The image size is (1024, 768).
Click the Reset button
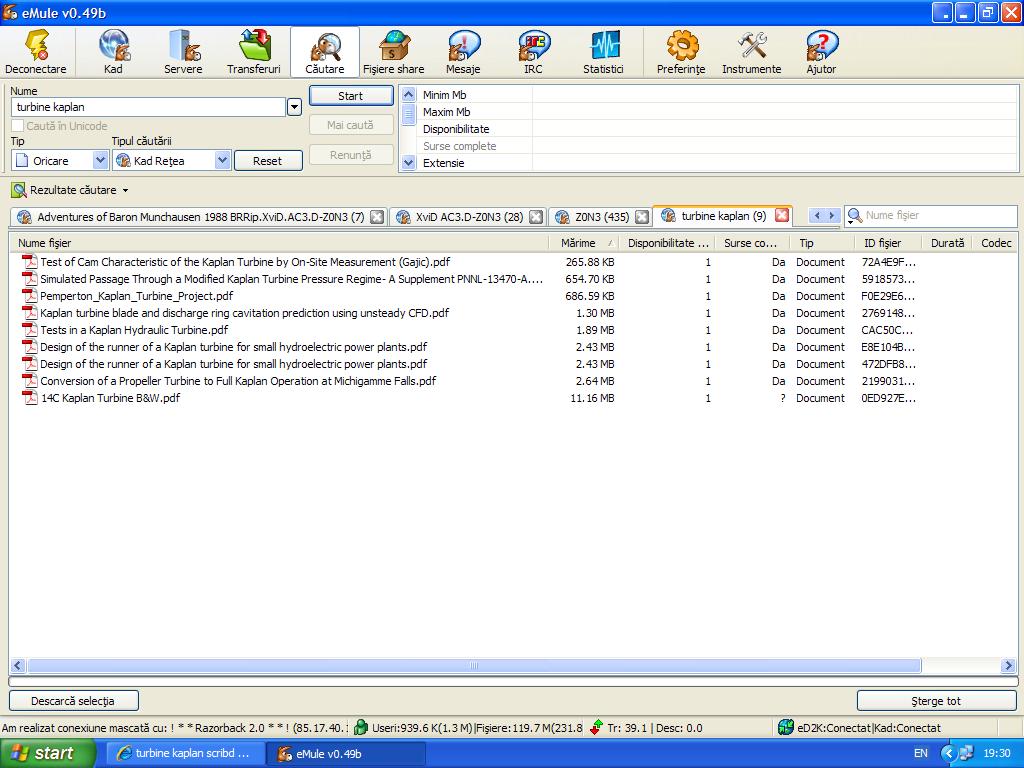pos(268,161)
